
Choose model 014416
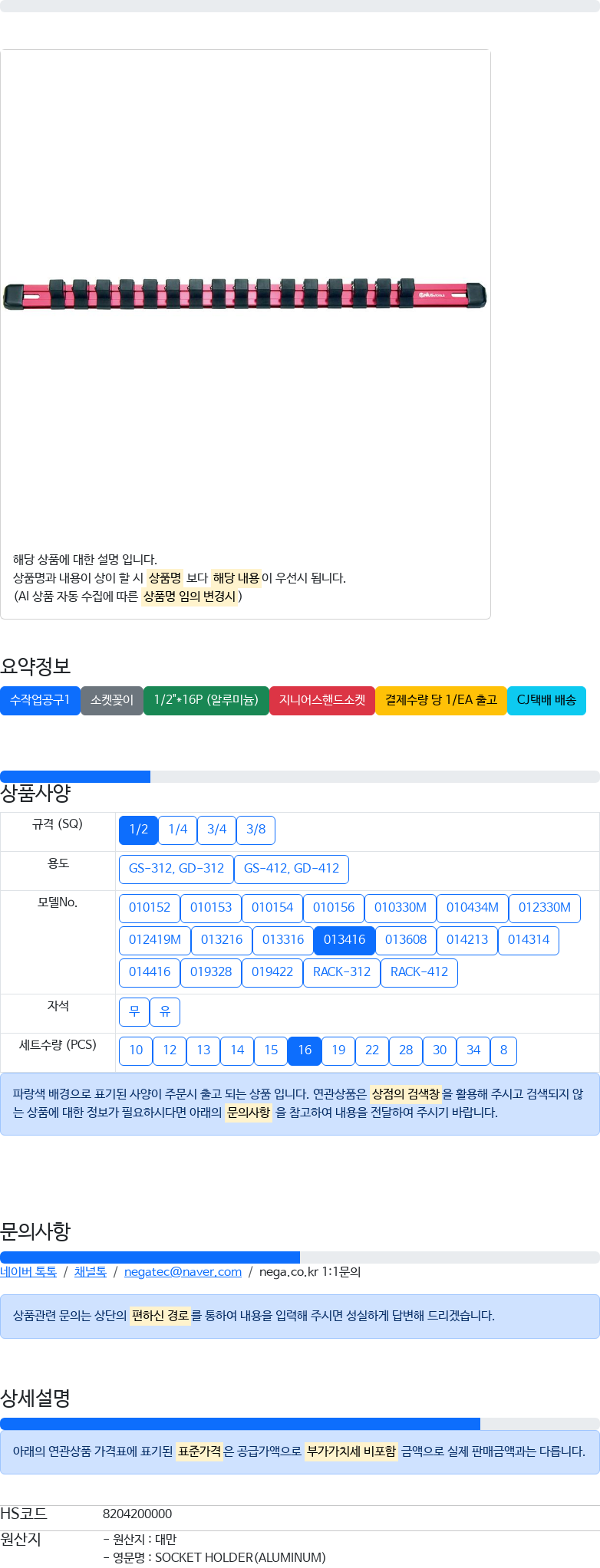coord(150,972)
